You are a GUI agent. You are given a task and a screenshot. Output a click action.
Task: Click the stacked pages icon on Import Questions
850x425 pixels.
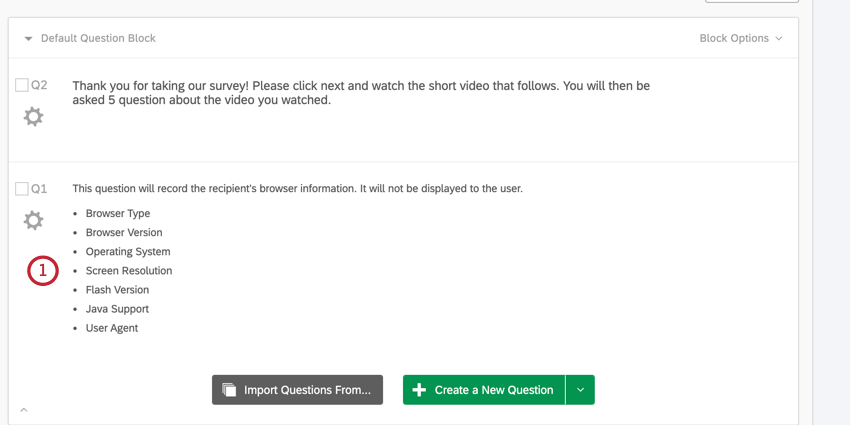point(229,390)
